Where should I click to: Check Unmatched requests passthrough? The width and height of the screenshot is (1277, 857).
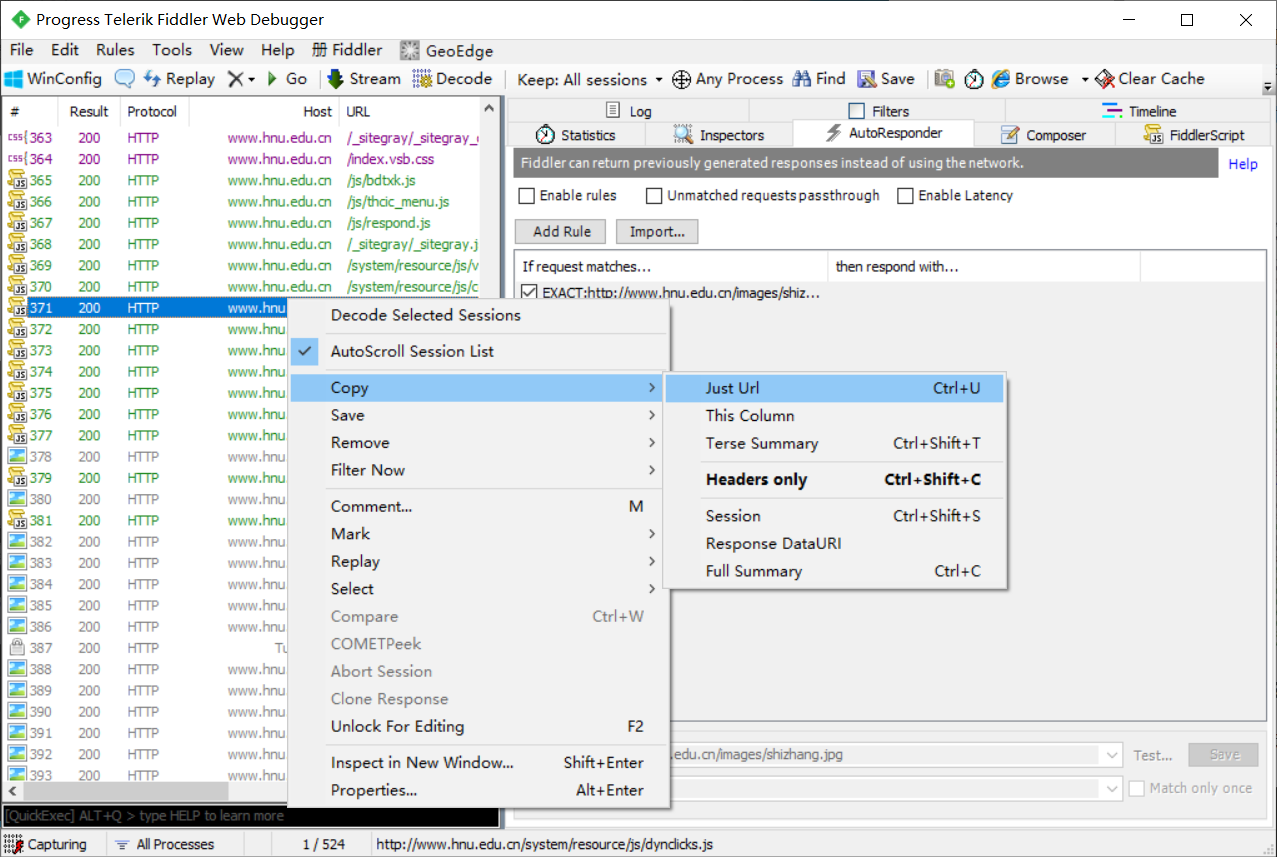point(655,195)
